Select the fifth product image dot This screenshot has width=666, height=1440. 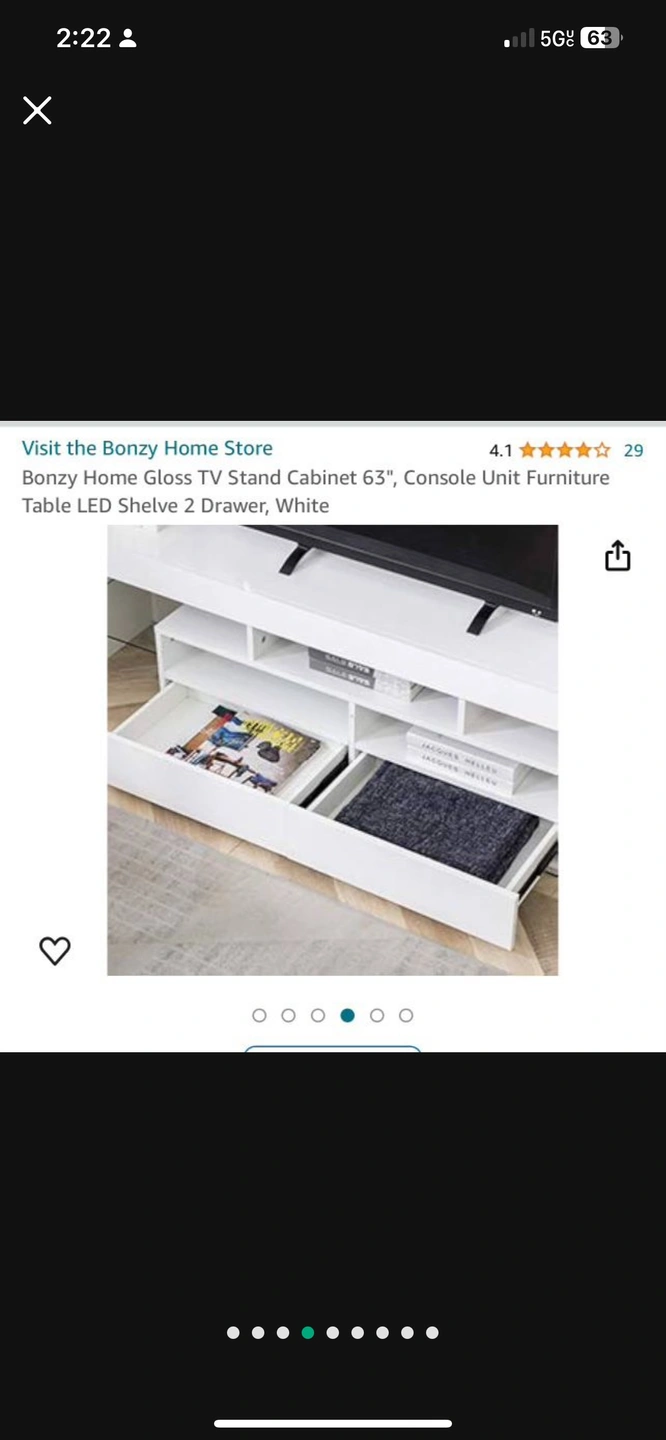[377, 1015]
